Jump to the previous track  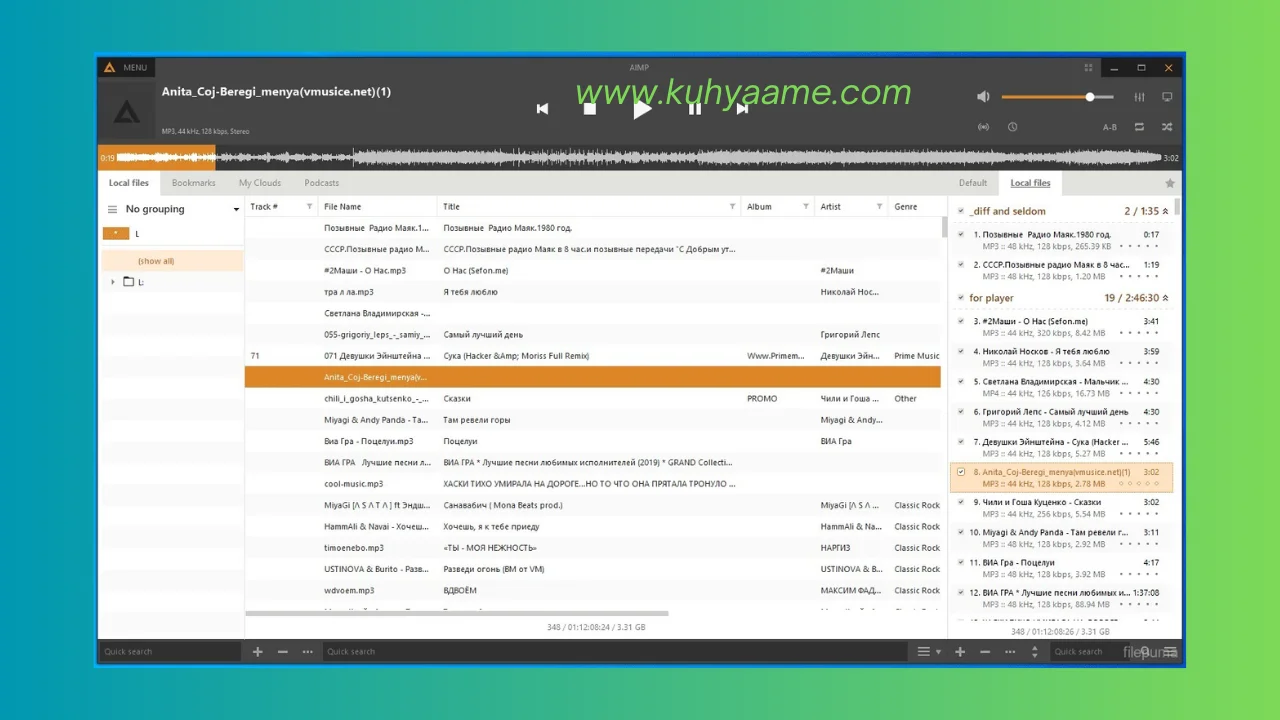pos(542,109)
